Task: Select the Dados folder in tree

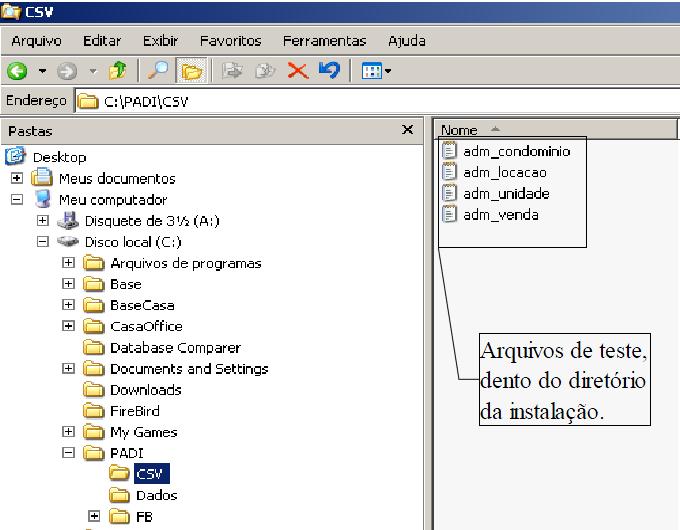Action: tap(155, 495)
